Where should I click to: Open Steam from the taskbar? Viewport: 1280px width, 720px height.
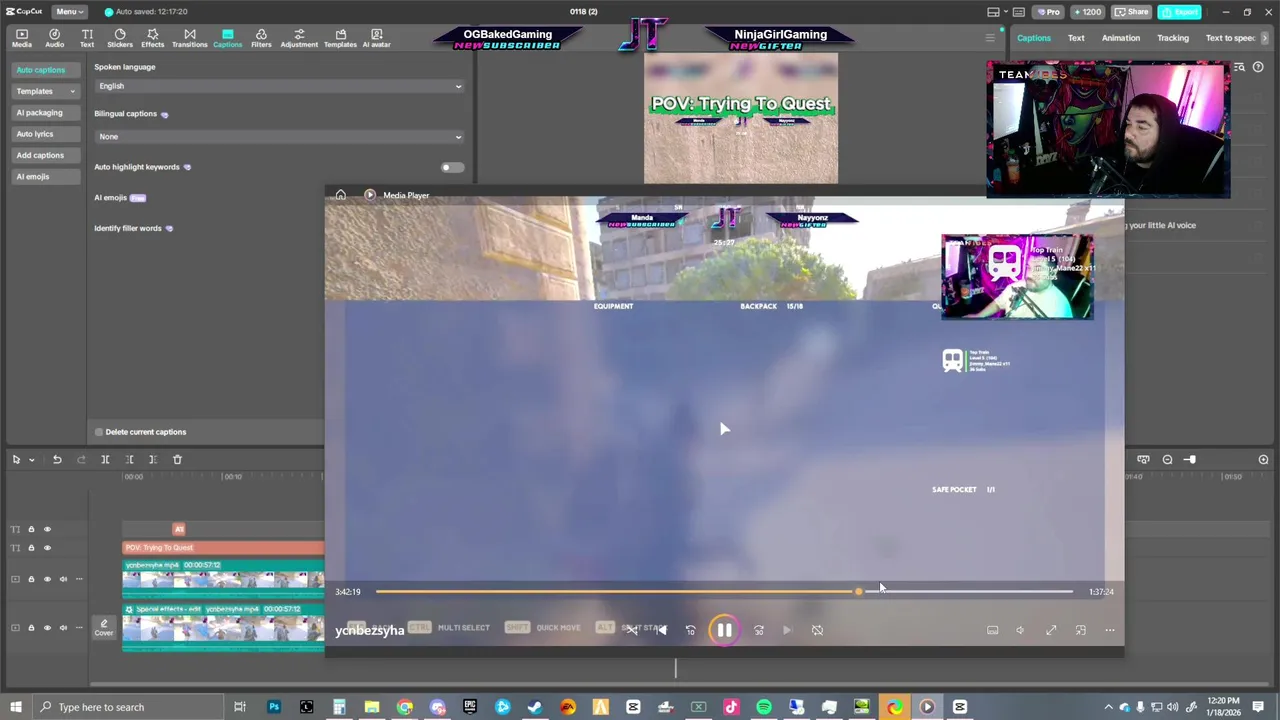535,707
